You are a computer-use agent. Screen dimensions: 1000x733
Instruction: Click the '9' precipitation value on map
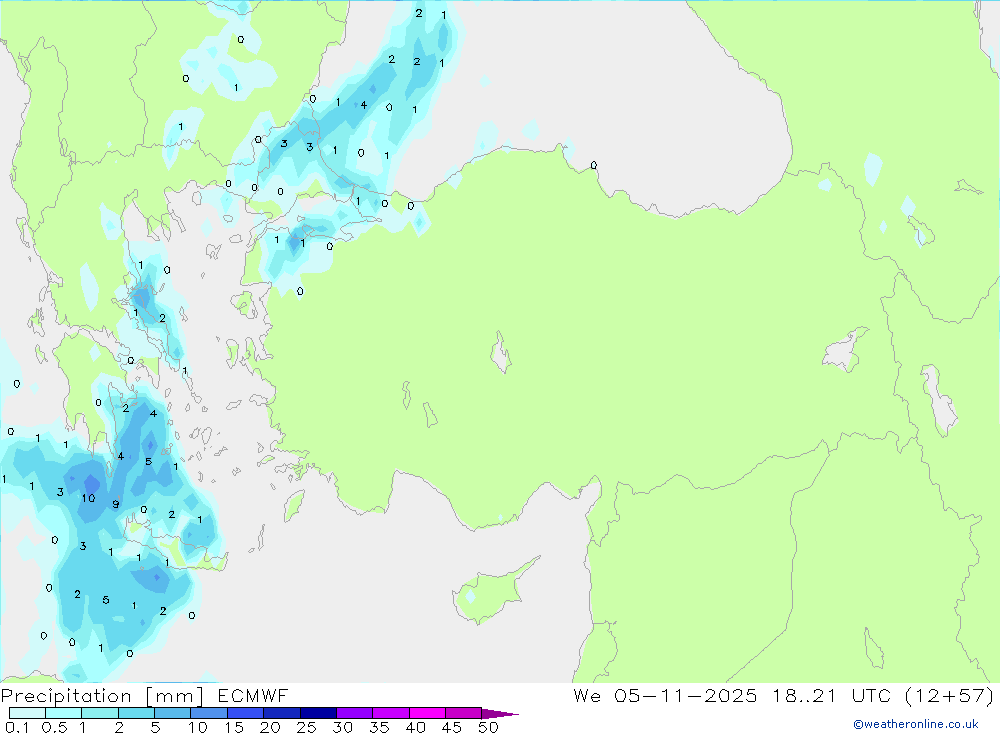115,504
